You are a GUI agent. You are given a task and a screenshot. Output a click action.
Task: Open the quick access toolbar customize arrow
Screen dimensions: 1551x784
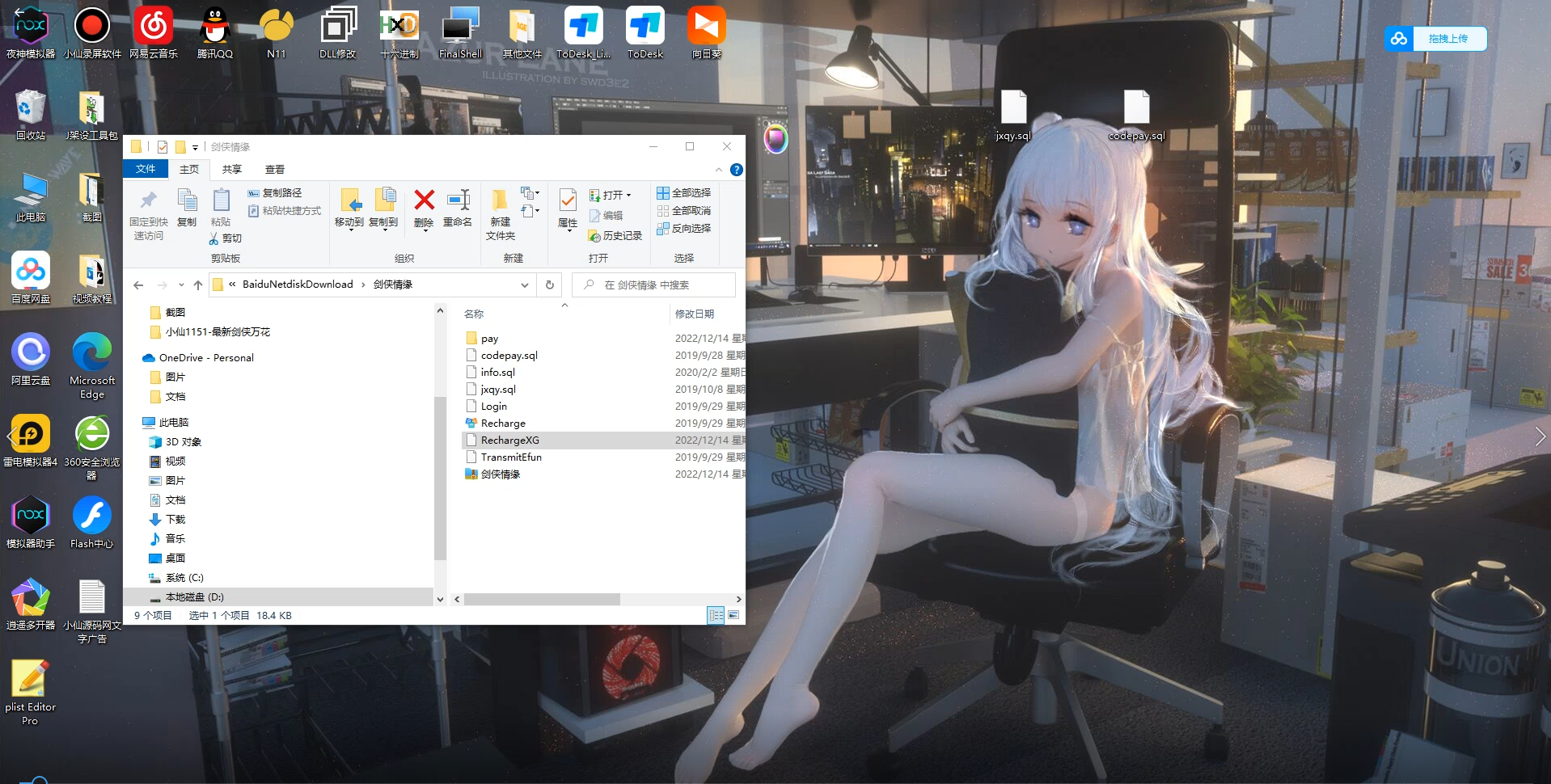195,147
